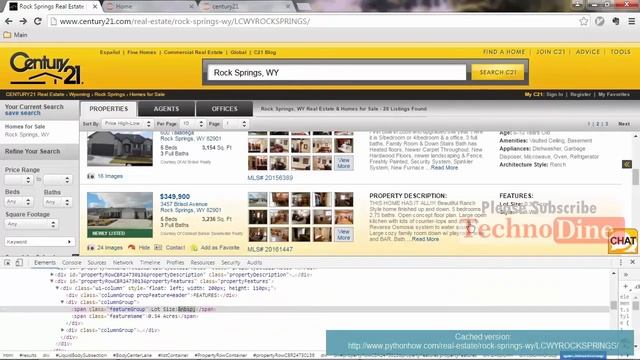Click the Español link
Screen dimensions: 640x360
(110, 52)
